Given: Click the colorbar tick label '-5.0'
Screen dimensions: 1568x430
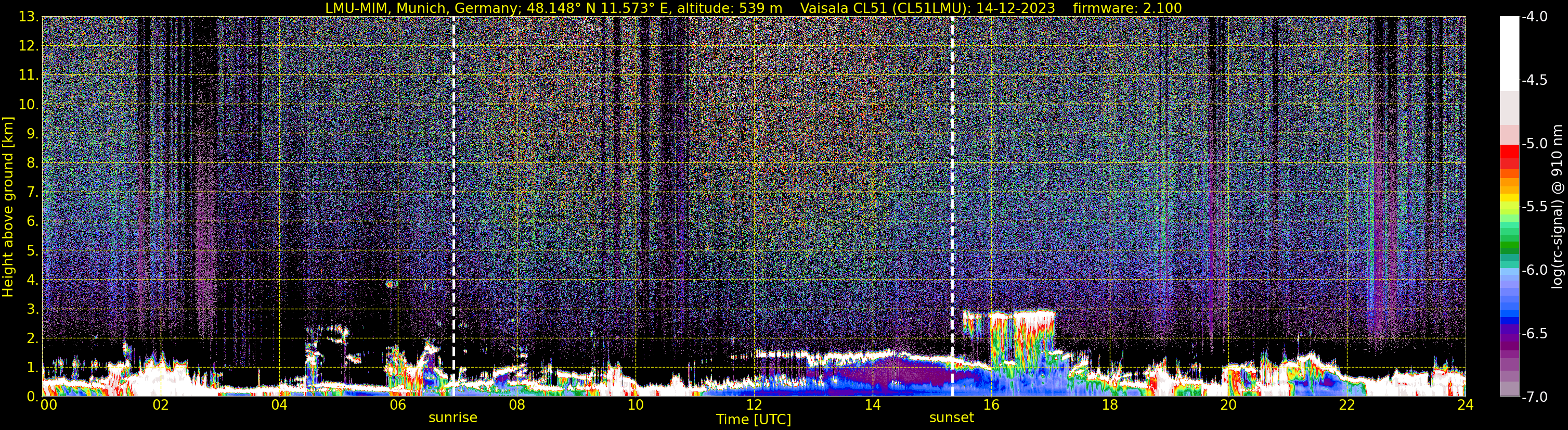Looking at the screenshot, I should (x=1534, y=143).
